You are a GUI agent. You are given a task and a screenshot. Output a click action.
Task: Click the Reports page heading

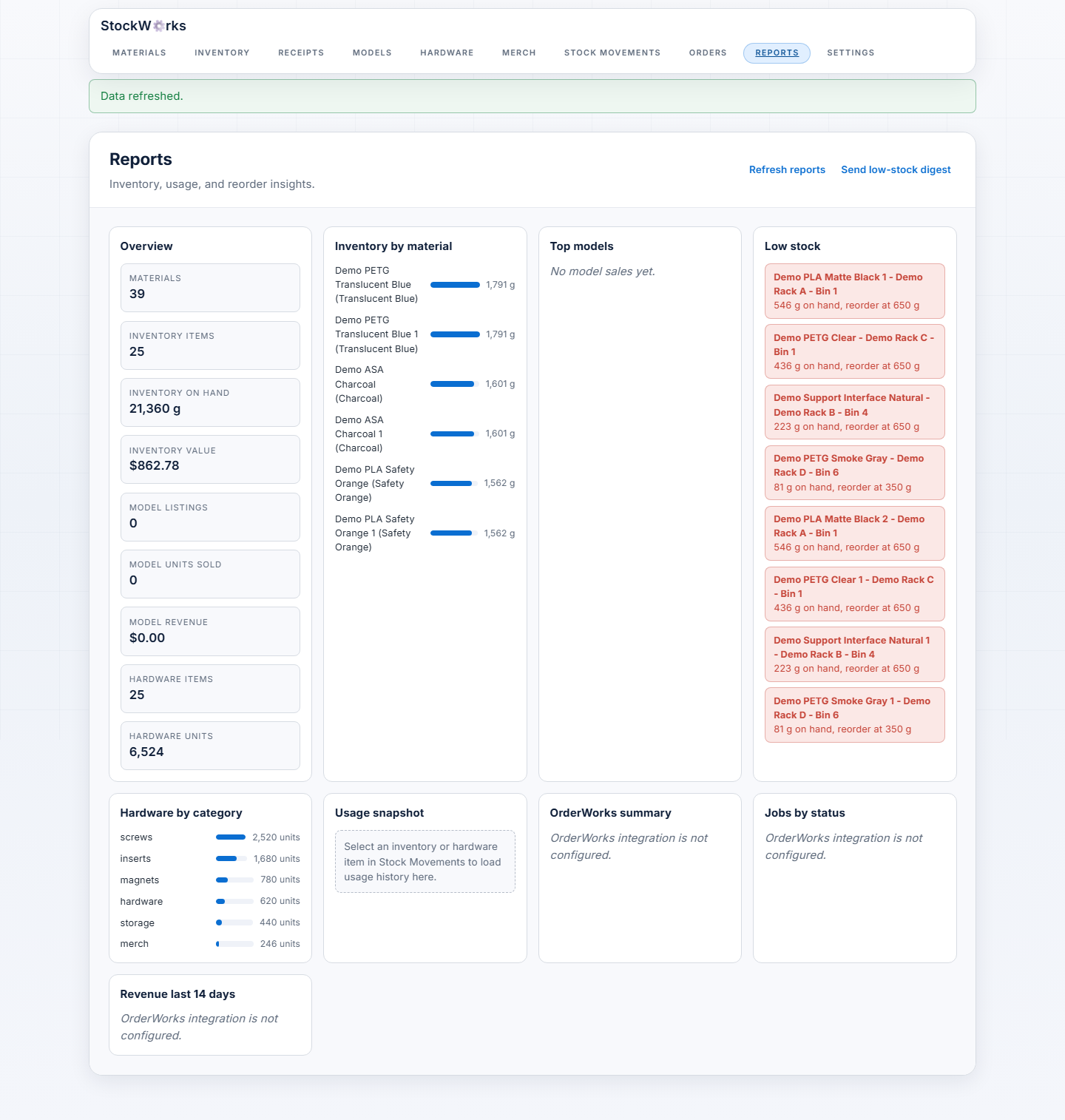(141, 159)
